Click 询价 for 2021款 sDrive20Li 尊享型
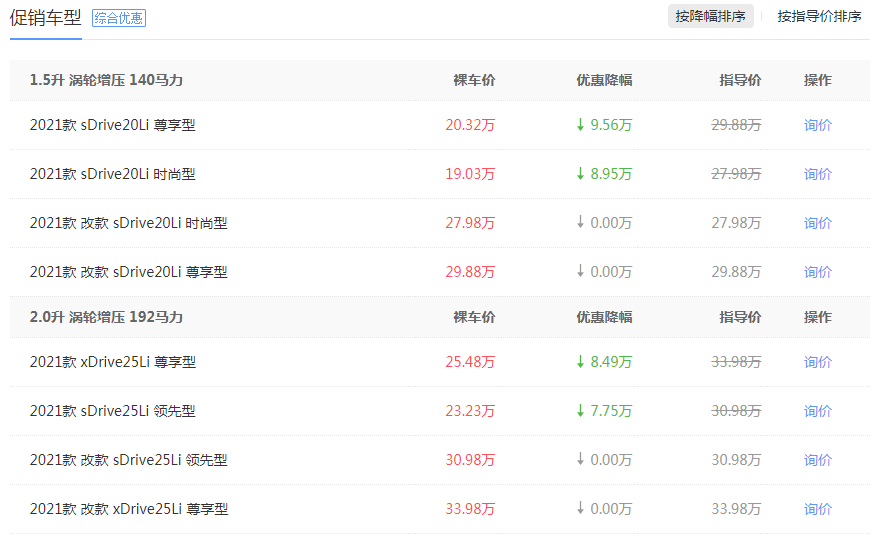Viewport: 889px width, 539px height. (x=818, y=125)
